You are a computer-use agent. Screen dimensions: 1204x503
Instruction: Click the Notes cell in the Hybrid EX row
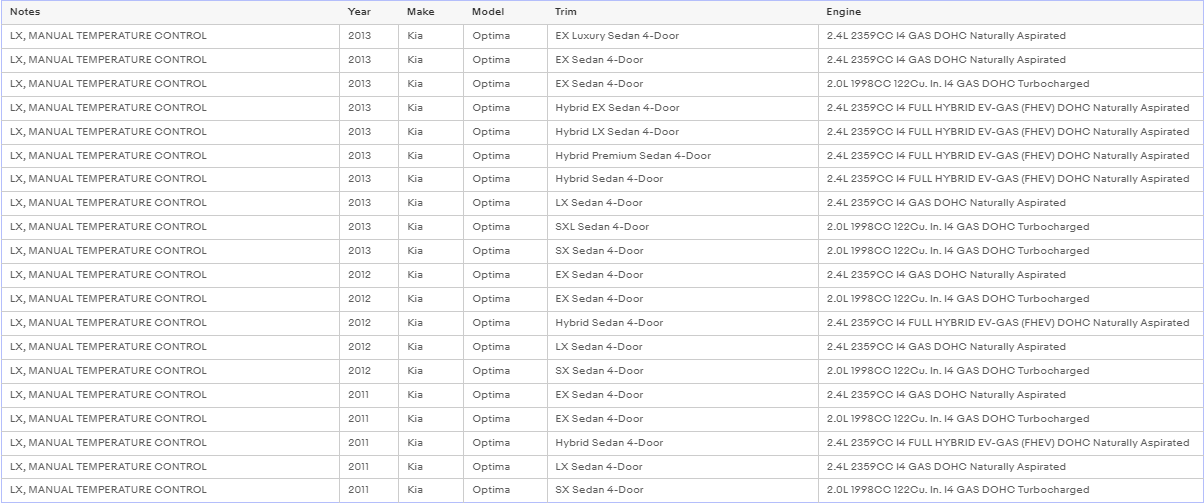(170, 108)
